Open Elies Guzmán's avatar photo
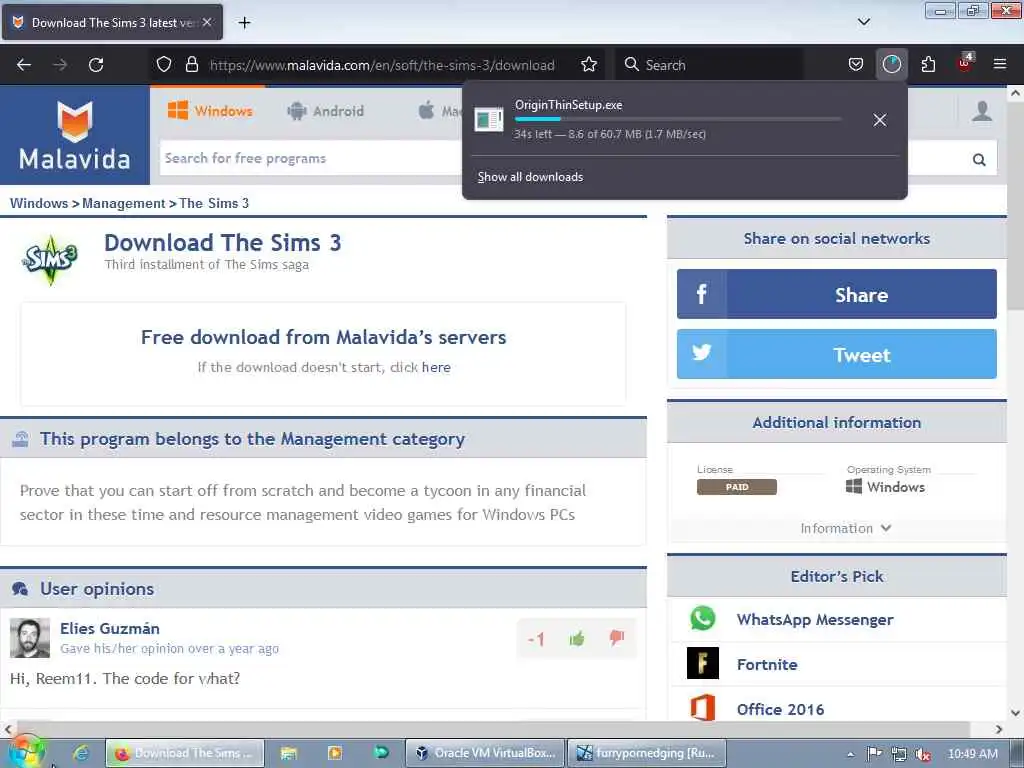The height and width of the screenshot is (768, 1024). pos(29,638)
